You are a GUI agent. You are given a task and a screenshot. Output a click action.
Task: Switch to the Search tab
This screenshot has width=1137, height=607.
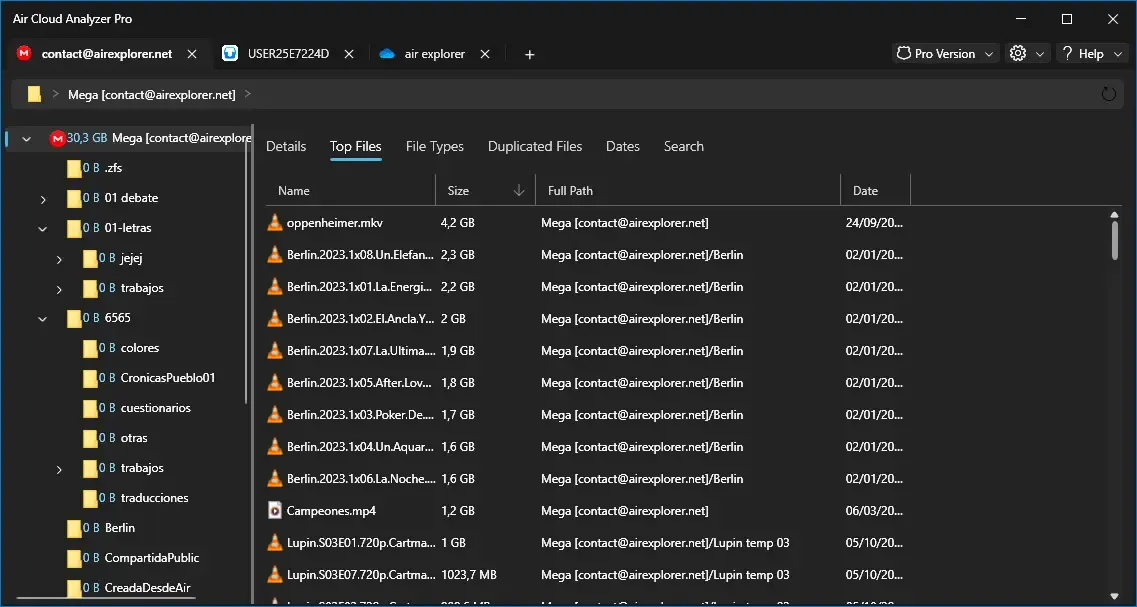(x=684, y=146)
